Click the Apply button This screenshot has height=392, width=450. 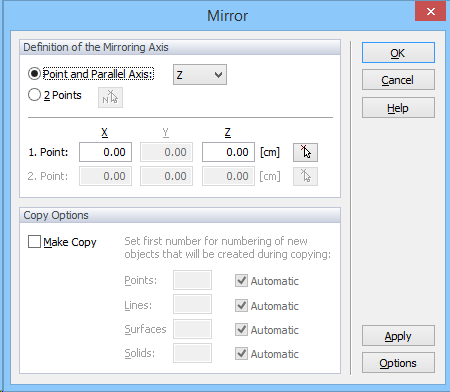(398, 336)
